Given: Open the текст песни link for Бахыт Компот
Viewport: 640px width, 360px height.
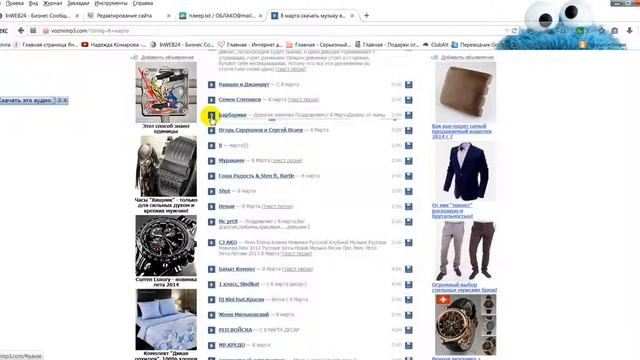Looking at the screenshot, I should (x=298, y=269).
